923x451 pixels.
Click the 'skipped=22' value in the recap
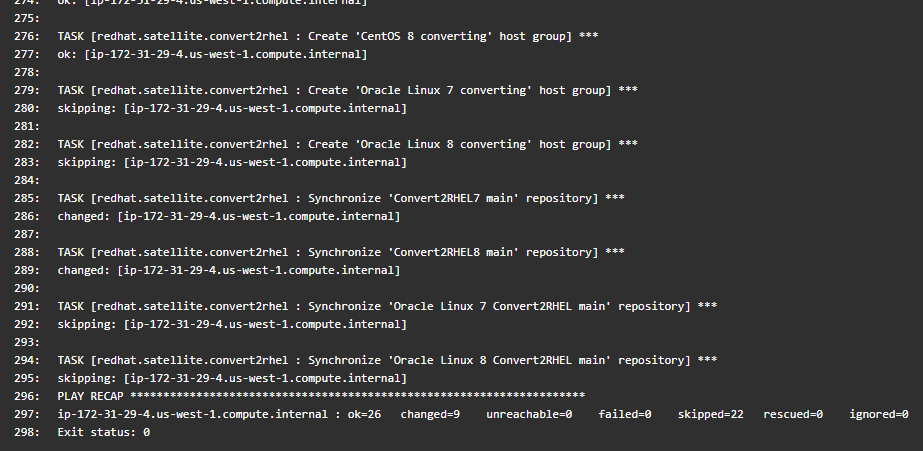click(x=710, y=414)
